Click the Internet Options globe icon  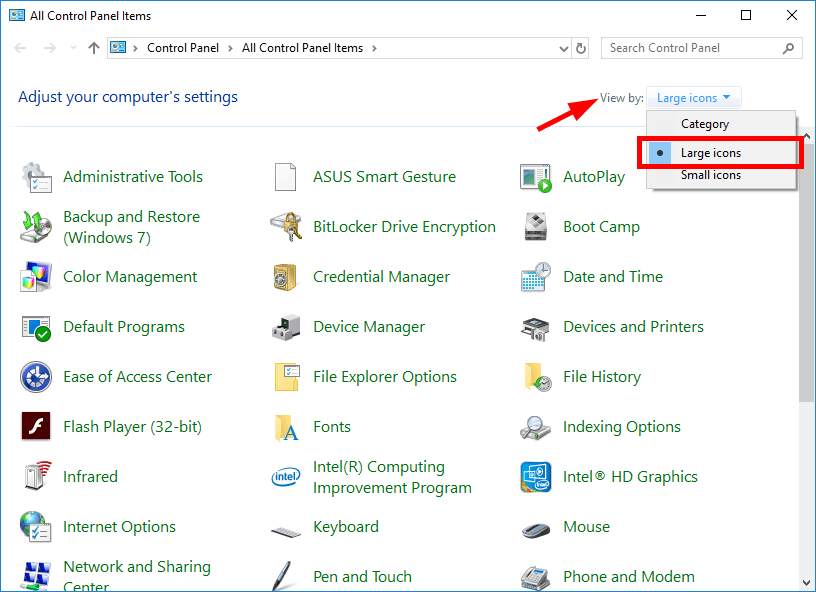click(x=35, y=526)
